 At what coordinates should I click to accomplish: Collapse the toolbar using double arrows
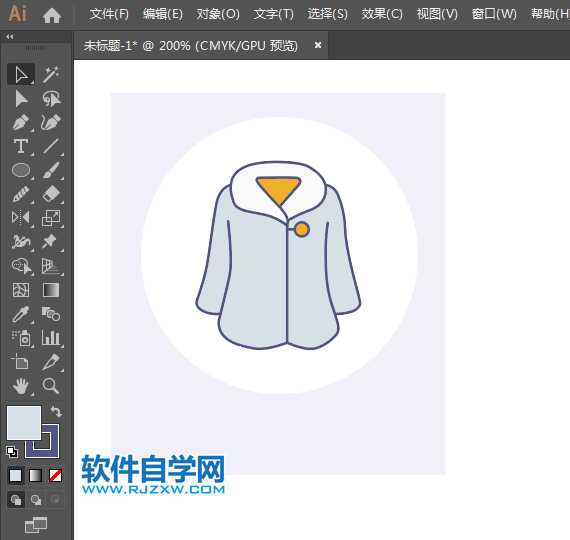[10, 36]
